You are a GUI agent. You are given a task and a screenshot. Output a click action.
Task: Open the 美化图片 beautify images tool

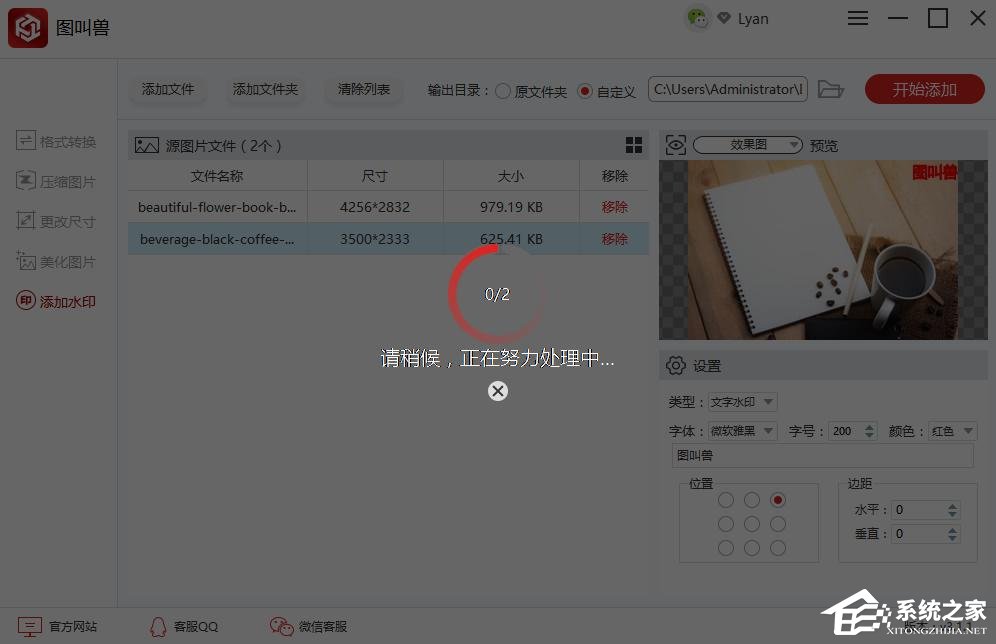coord(56,261)
